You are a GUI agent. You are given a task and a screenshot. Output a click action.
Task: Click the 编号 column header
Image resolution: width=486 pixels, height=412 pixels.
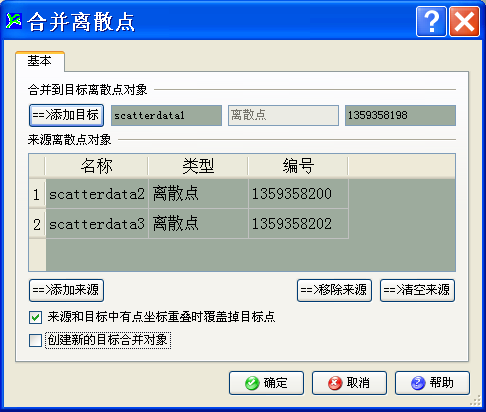click(298, 166)
